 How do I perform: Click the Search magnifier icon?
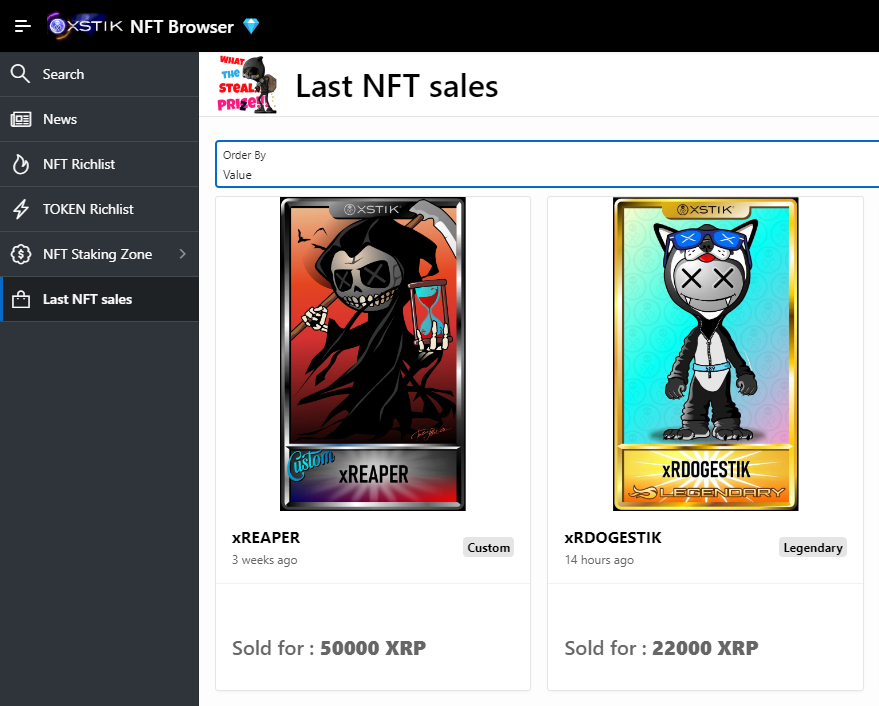pyautogui.click(x=20, y=74)
